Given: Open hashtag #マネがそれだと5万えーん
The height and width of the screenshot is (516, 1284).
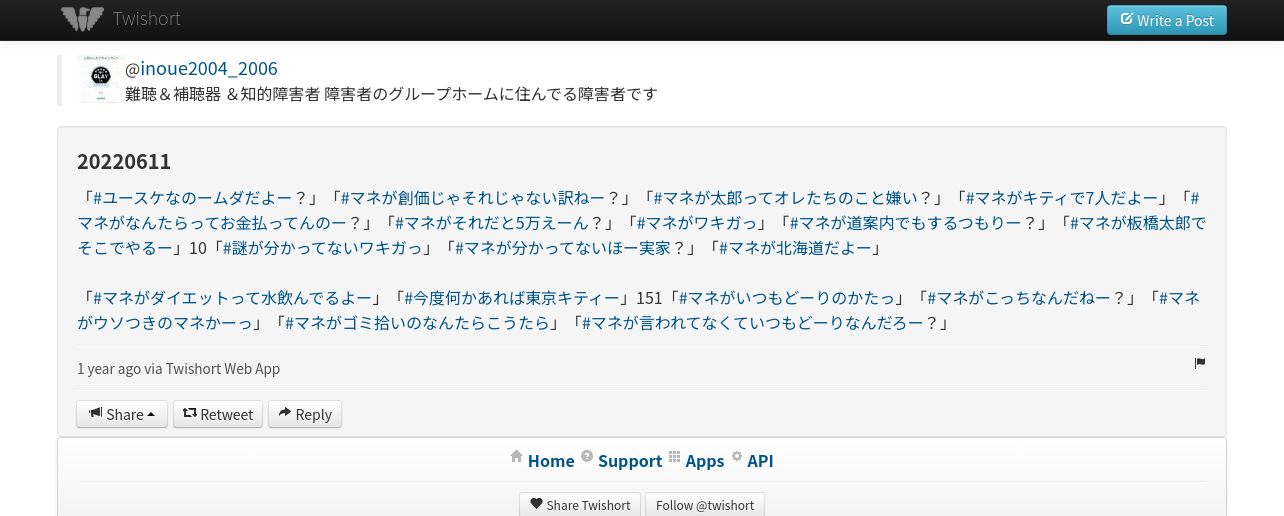Looking at the screenshot, I should pyautogui.click(x=493, y=223).
